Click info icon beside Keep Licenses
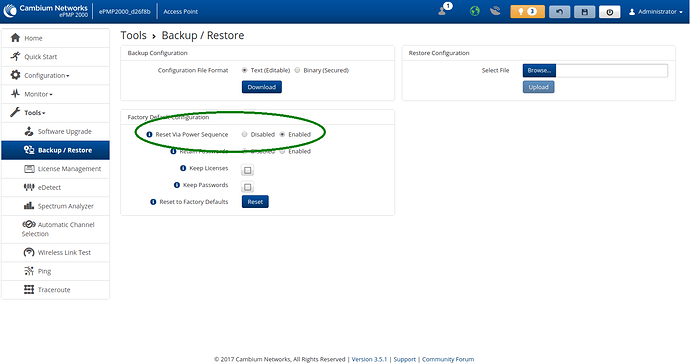This screenshot has height=364, width=690. coord(183,168)
